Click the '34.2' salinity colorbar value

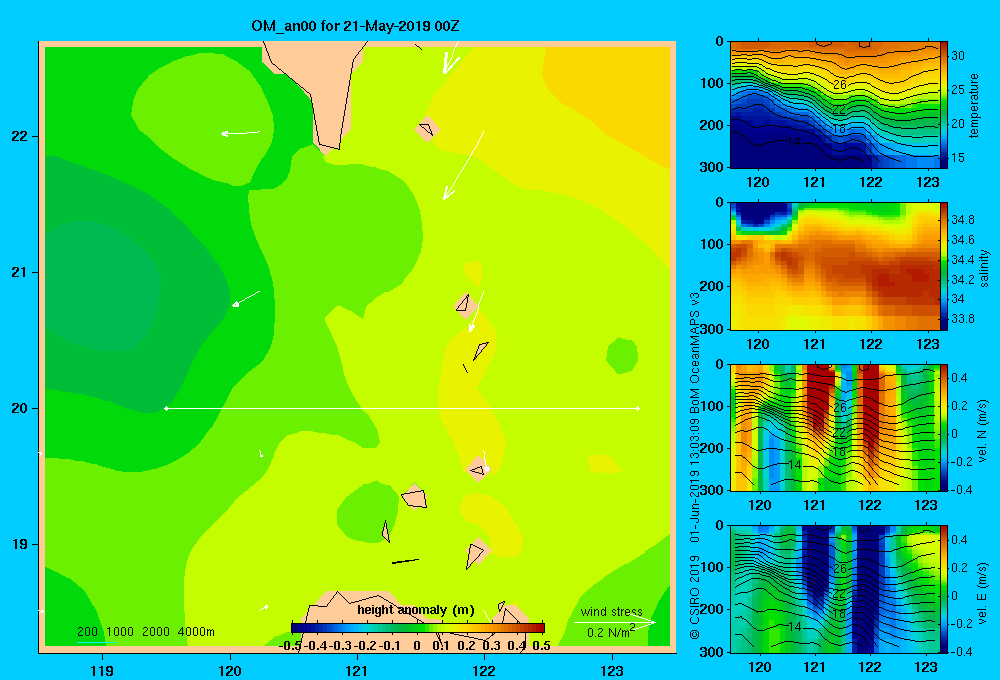(x=962, y=279)
